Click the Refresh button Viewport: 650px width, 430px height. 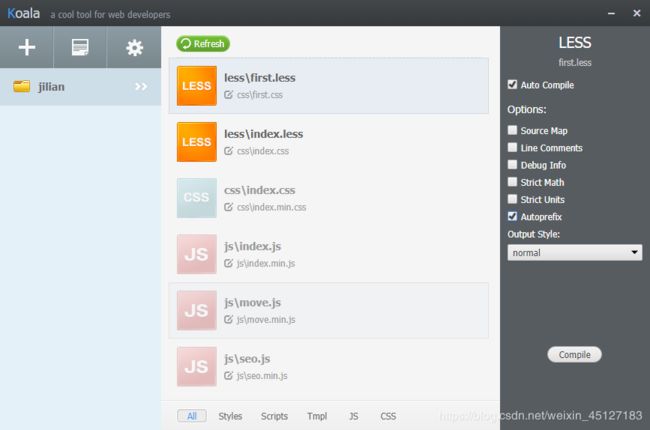203,44
